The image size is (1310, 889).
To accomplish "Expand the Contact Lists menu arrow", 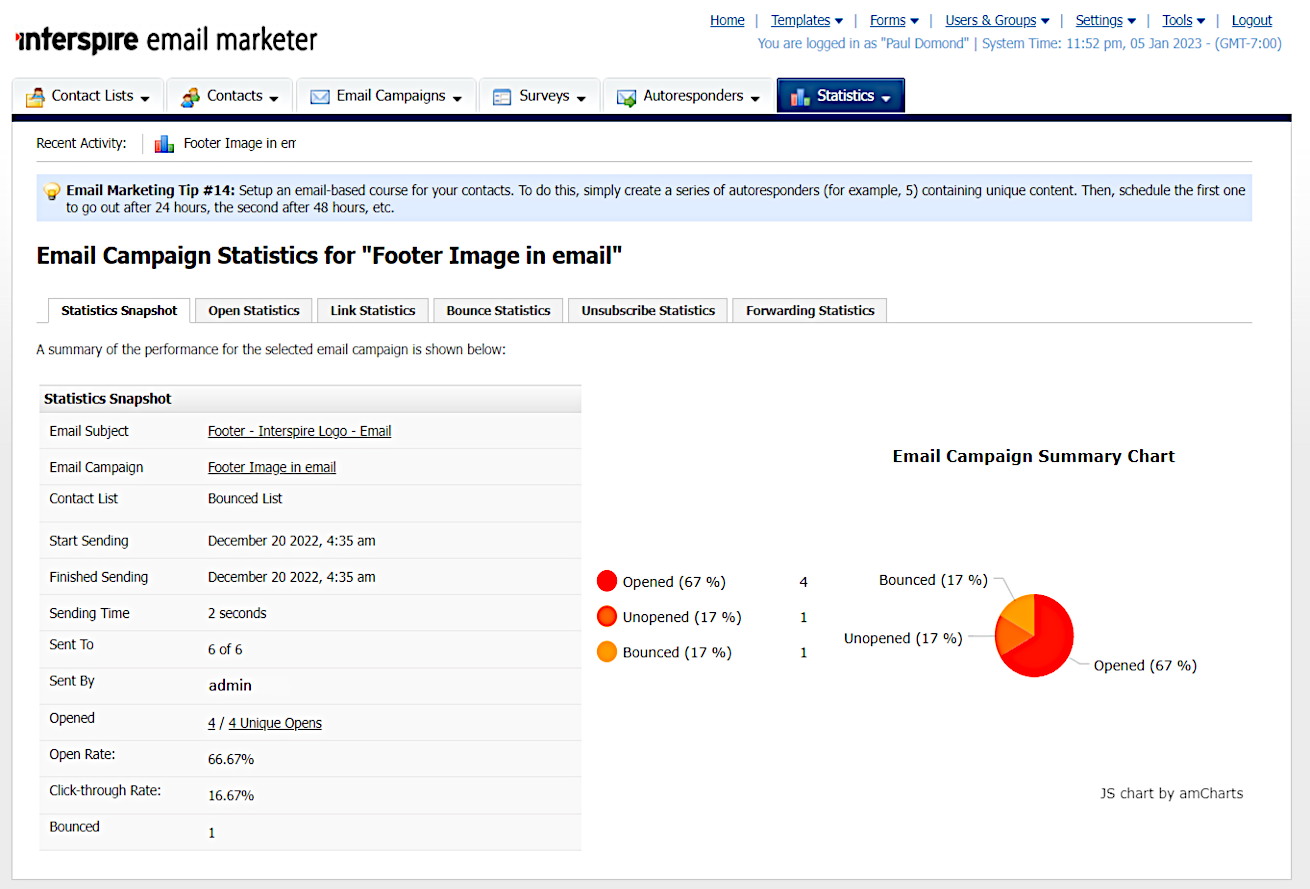I will tap(145, 98).
